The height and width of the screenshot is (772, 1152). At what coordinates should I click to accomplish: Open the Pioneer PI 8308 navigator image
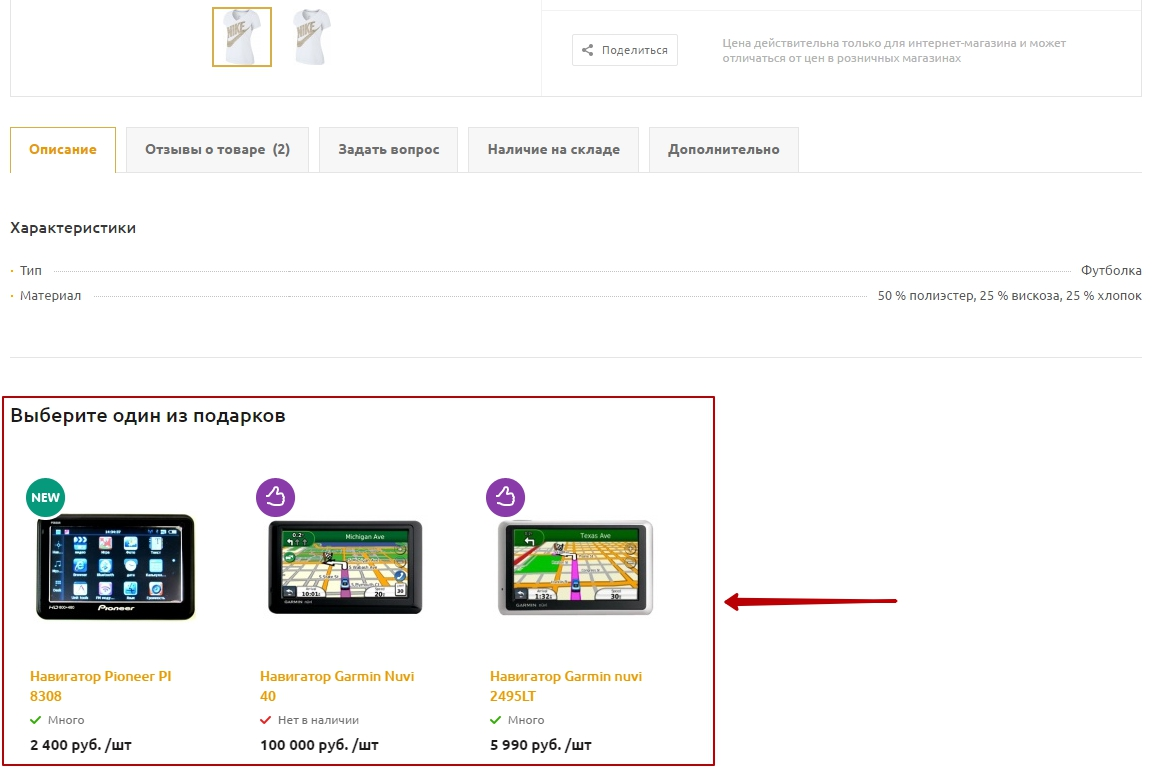tap(115, 566)
